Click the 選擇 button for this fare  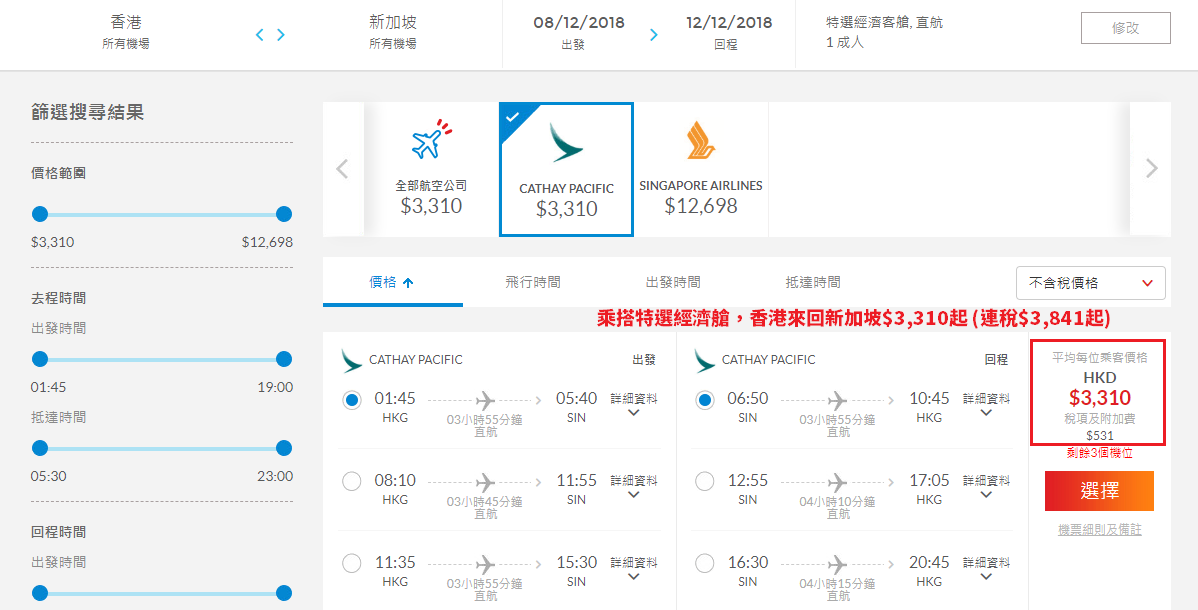[x=1099, y=491]
